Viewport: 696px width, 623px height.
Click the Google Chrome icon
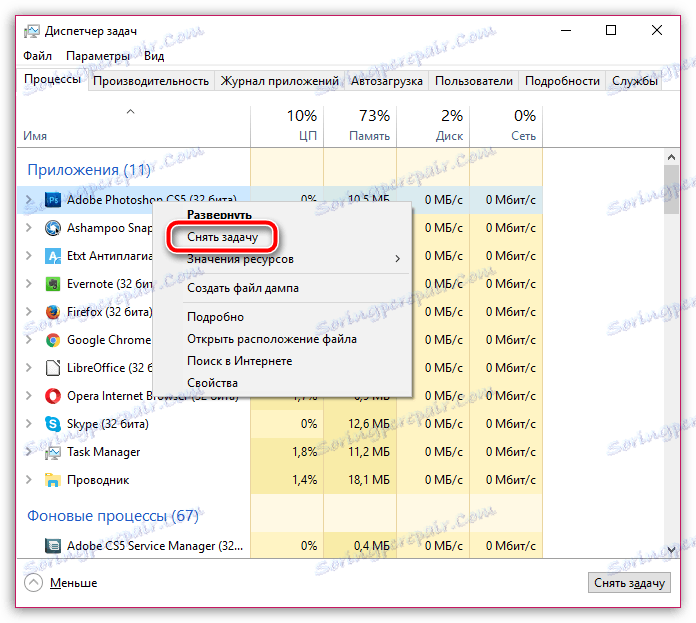point(53,340)
